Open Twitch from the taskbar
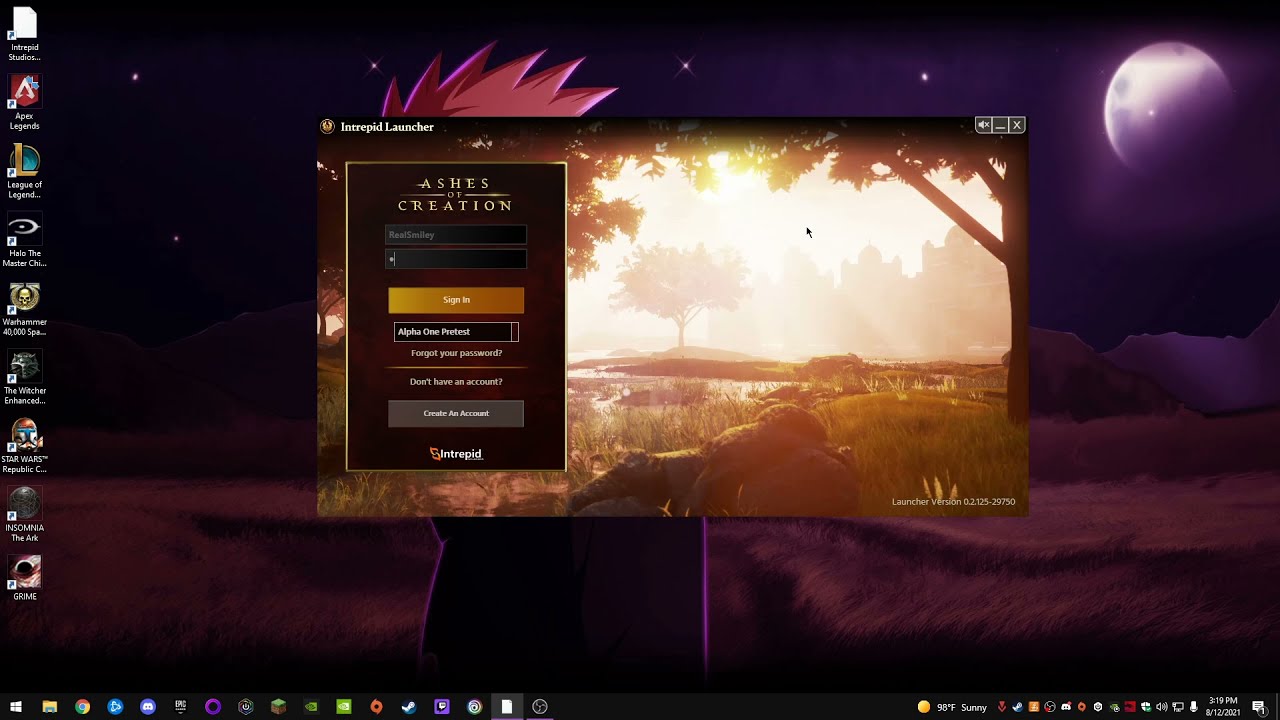This screenshot has width=1280, height=720. [x=442, y=707]
